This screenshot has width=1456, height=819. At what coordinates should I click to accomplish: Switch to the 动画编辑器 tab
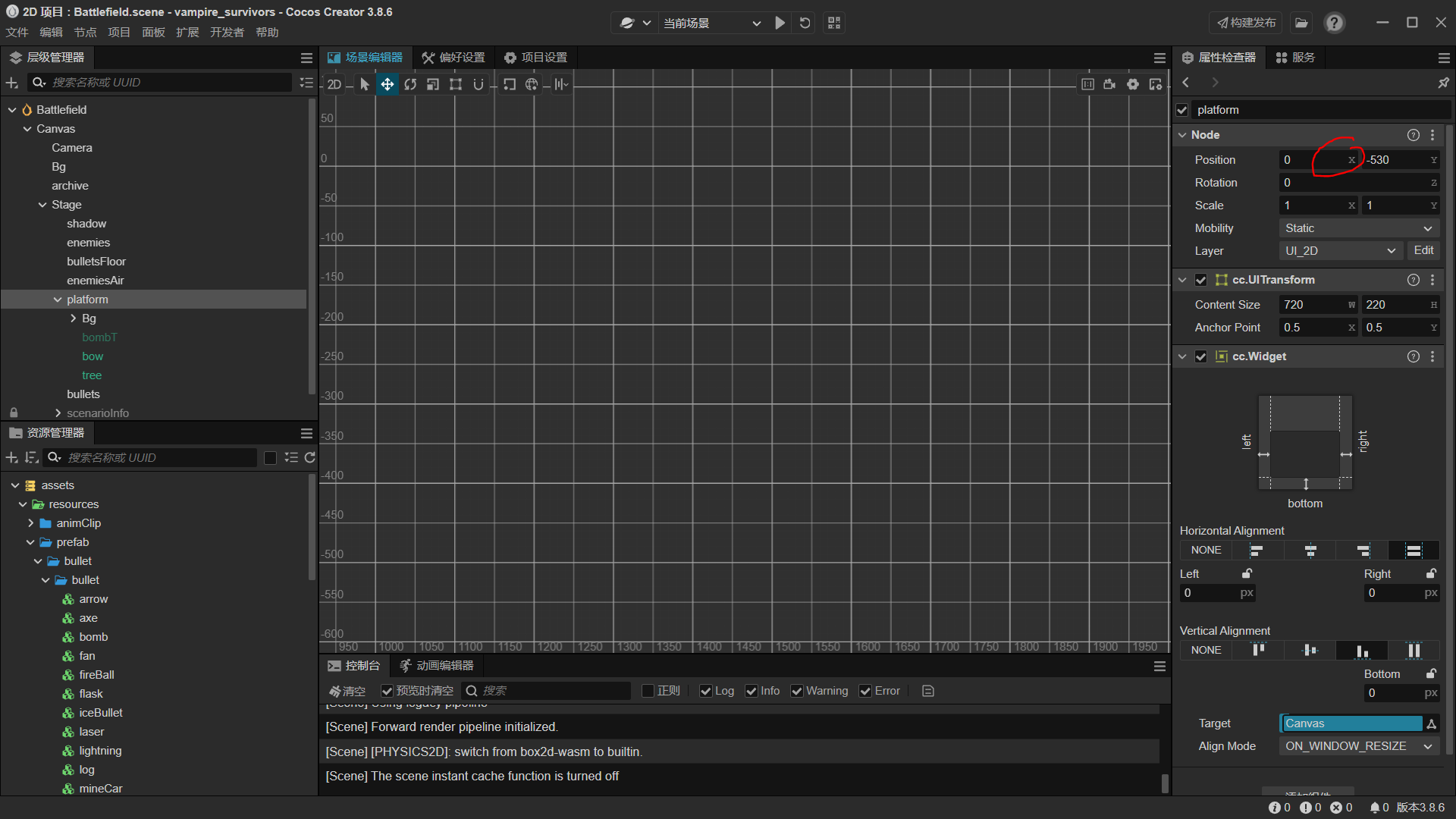[437, 665]
